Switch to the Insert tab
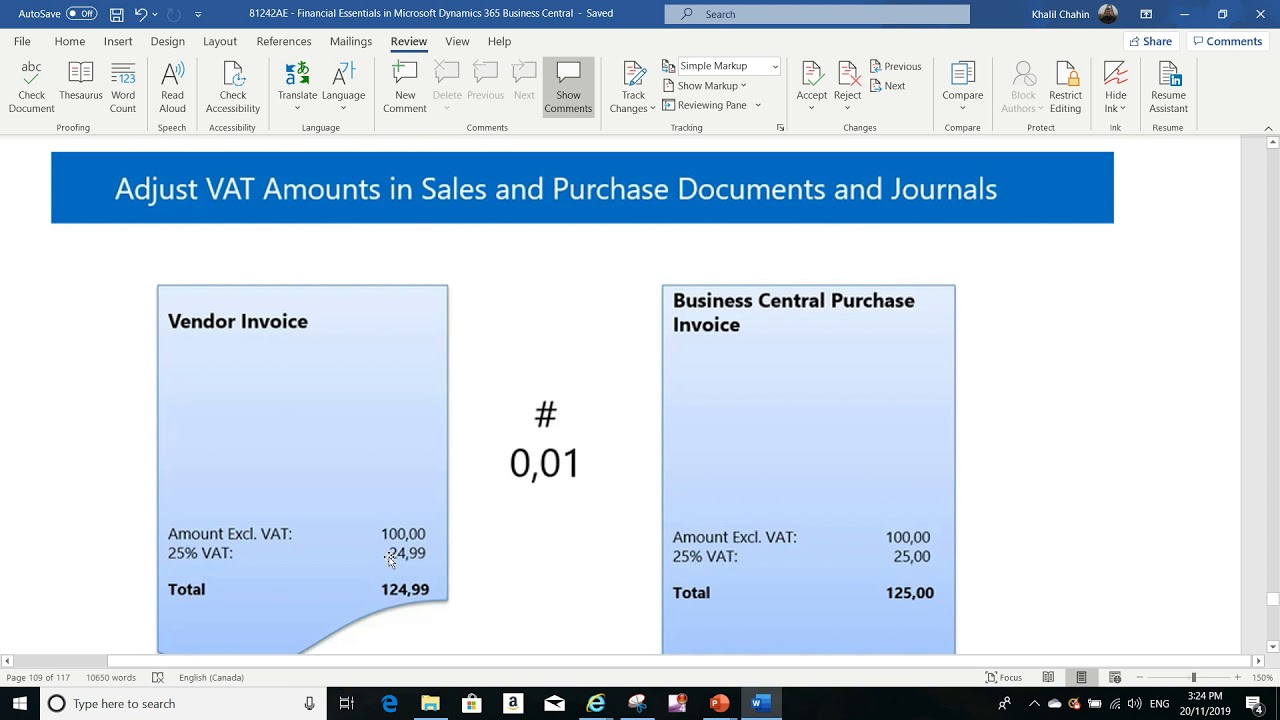 click(x=118, y=41)
